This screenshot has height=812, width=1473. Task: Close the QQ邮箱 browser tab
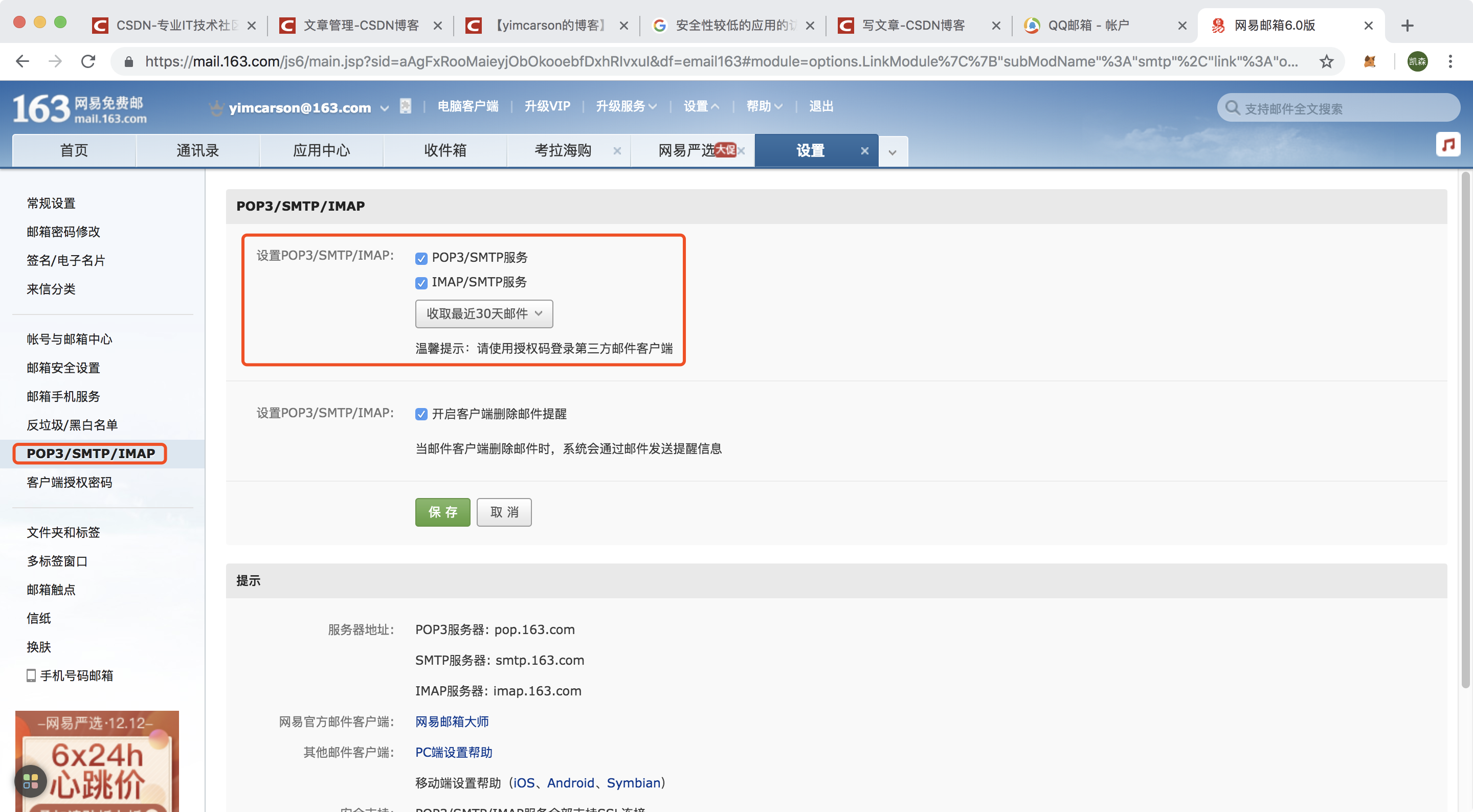click(1182, 26)
